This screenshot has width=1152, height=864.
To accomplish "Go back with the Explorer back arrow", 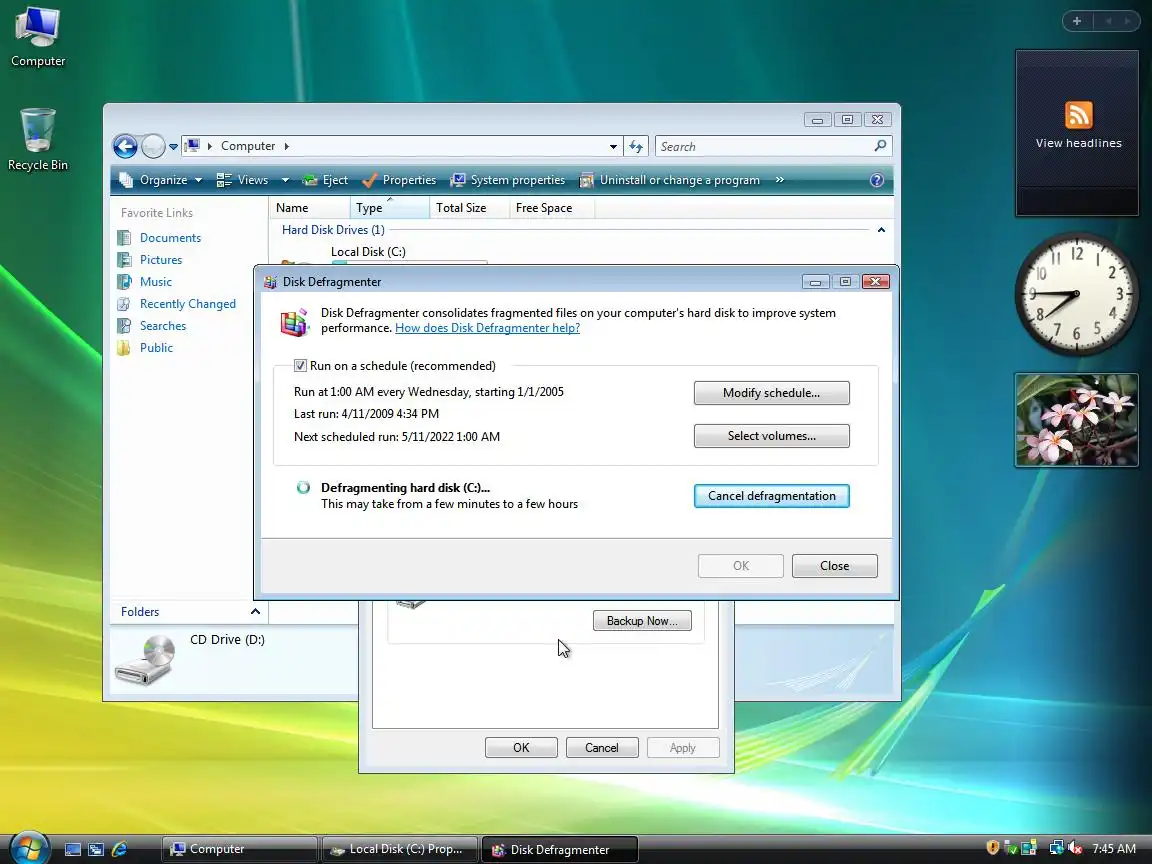I will pyautogui.click(x=125, y=146).
